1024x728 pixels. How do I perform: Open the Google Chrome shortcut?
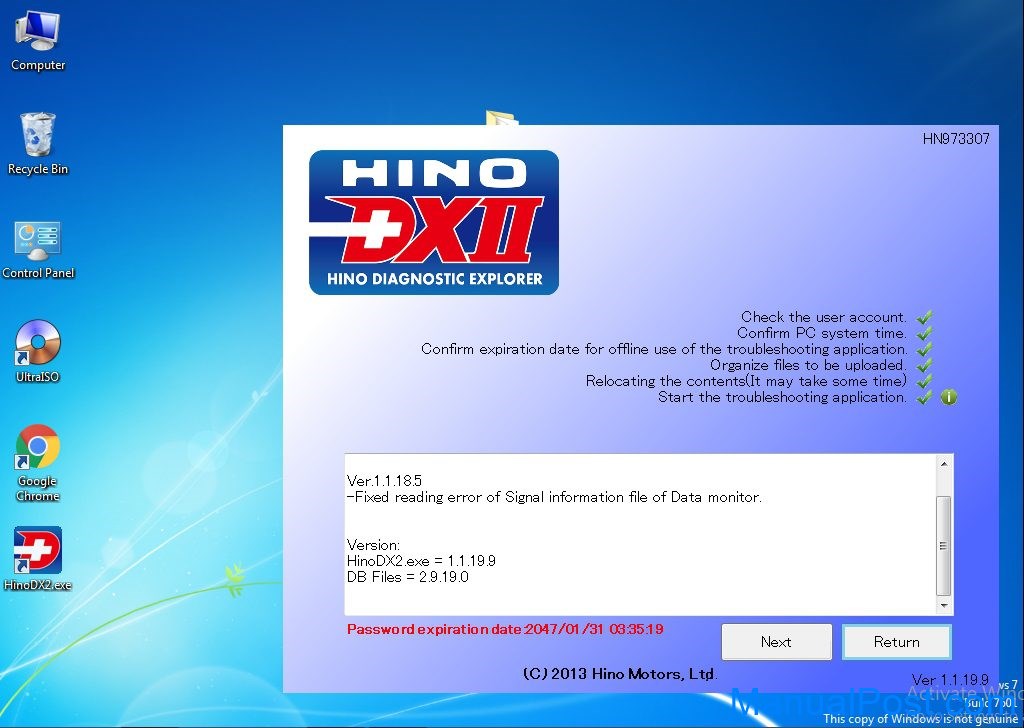click(x=38, y=462)
